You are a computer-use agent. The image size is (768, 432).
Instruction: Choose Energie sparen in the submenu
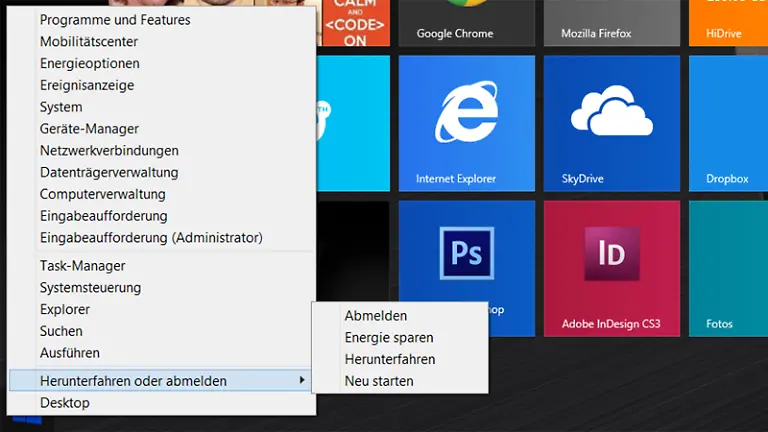click(388, 338)
